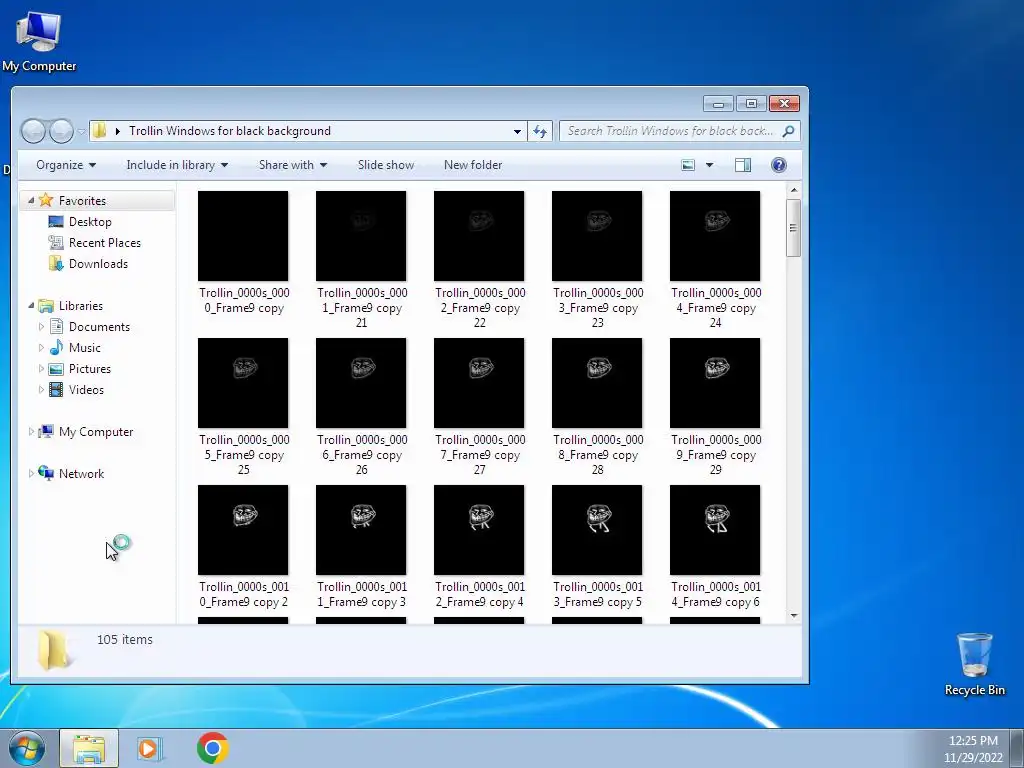Viewport: 1024px width, 768px height.
Task: Click the Videos library icon
Action: coord(57,390)
